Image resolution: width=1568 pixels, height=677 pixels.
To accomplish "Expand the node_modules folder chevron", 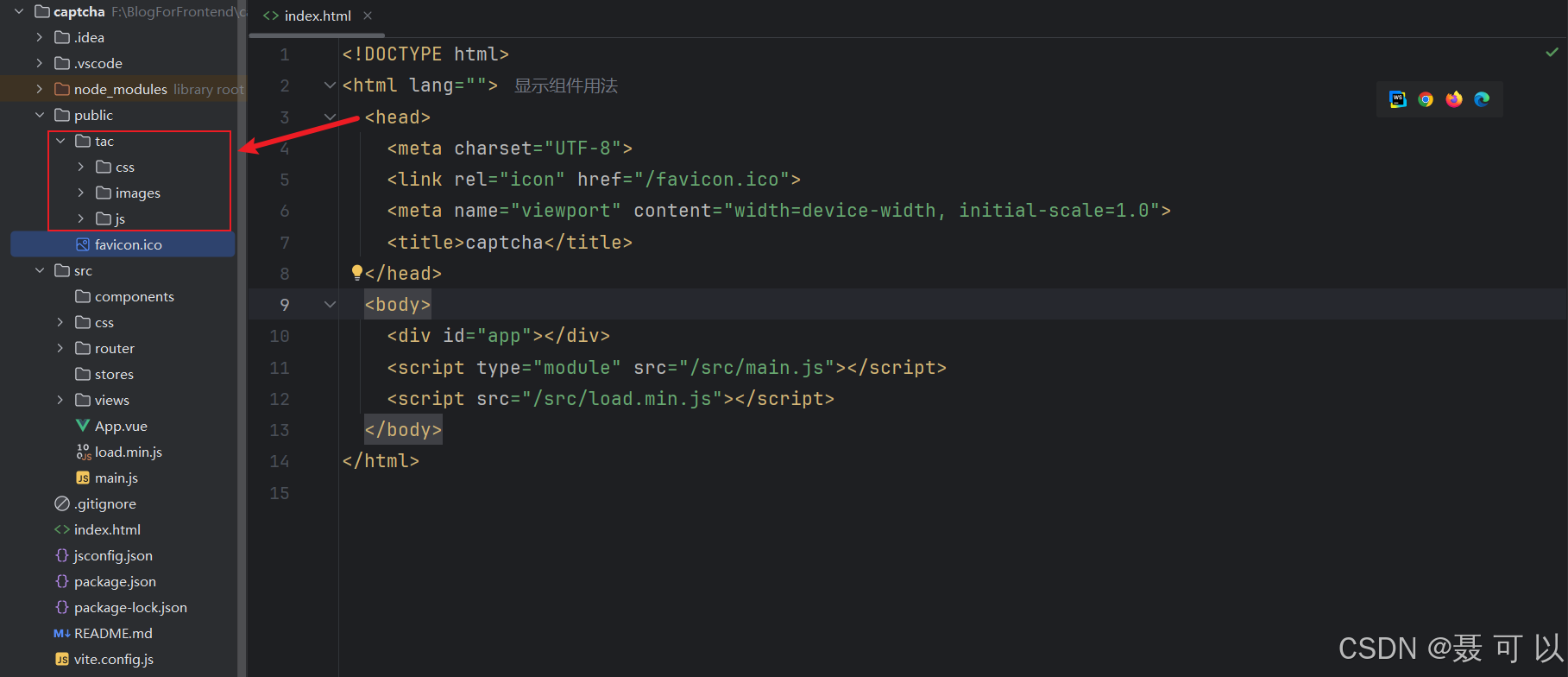I will click(40, 89).
